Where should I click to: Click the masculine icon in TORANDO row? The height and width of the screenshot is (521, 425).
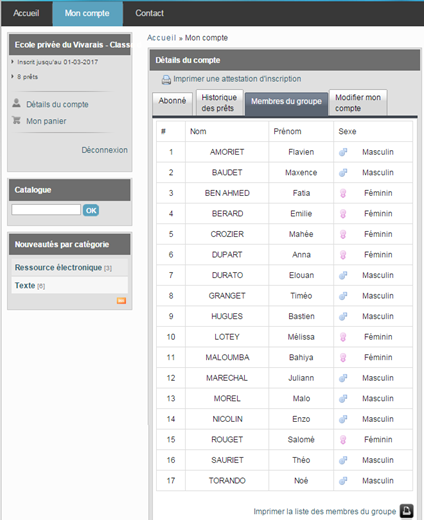[x=343, y=481]
